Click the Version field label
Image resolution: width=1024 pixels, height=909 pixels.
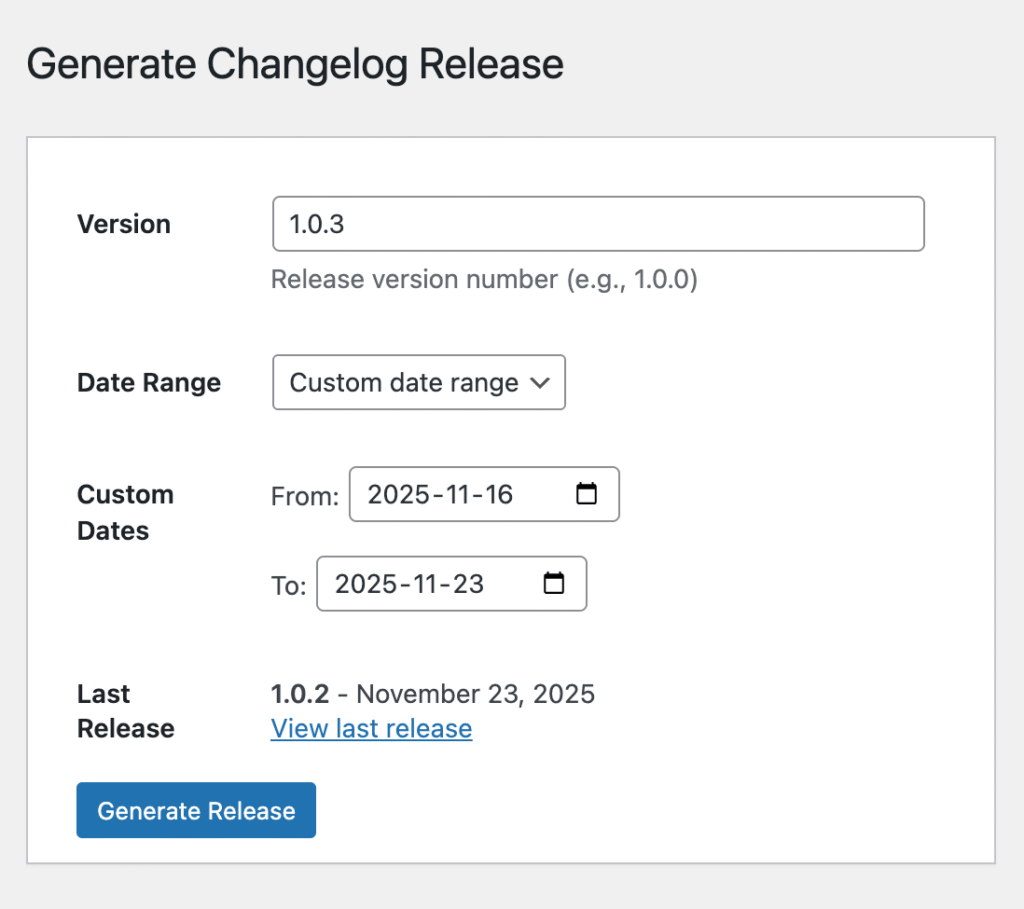(124, 224)
